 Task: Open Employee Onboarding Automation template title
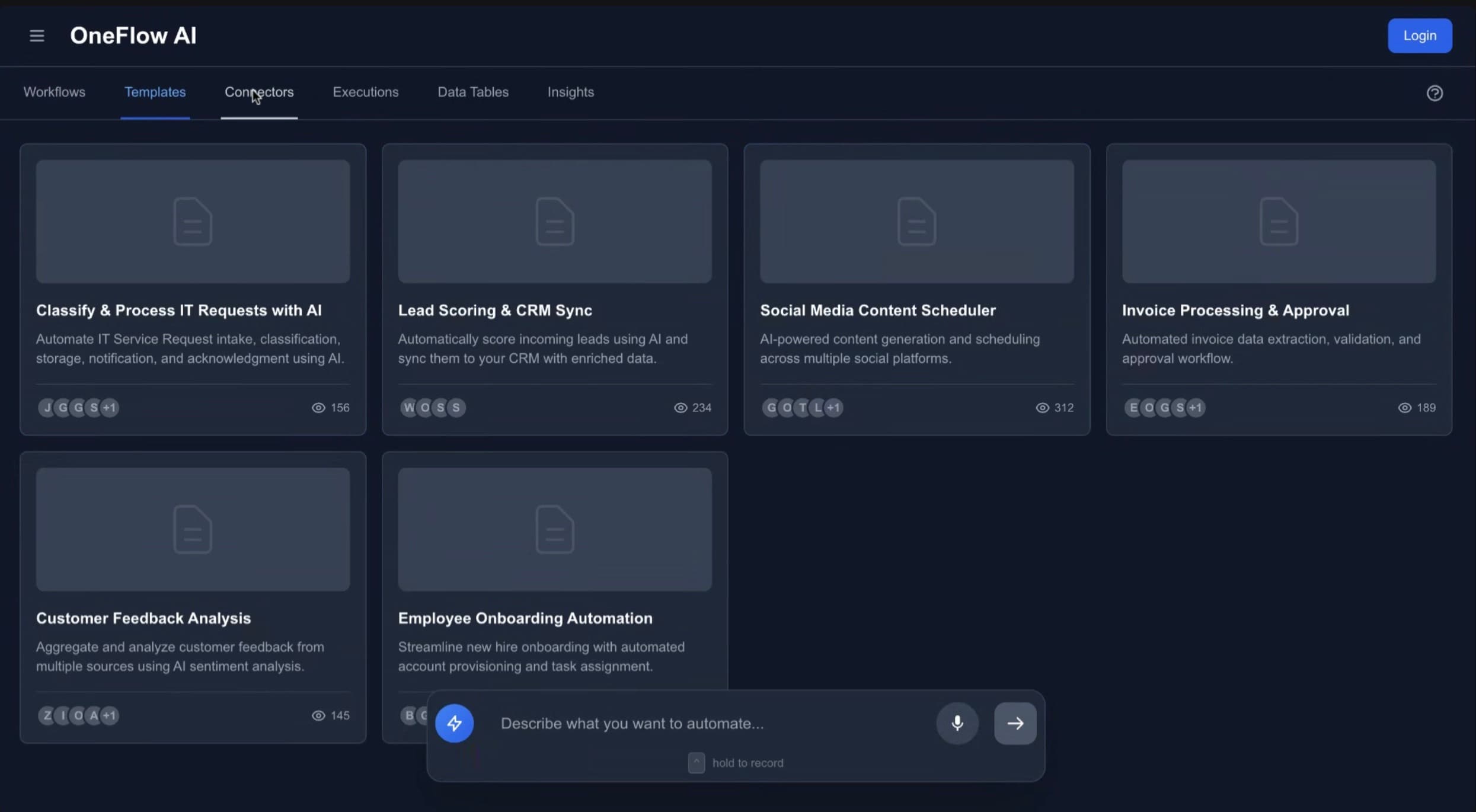[x=525, y=618]
